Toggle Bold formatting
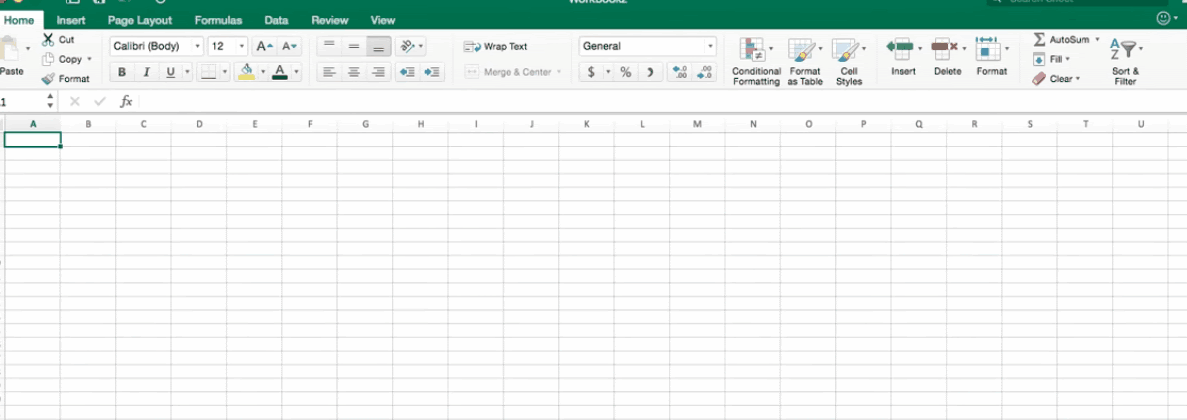1187x420 pixels. [121, 72]
